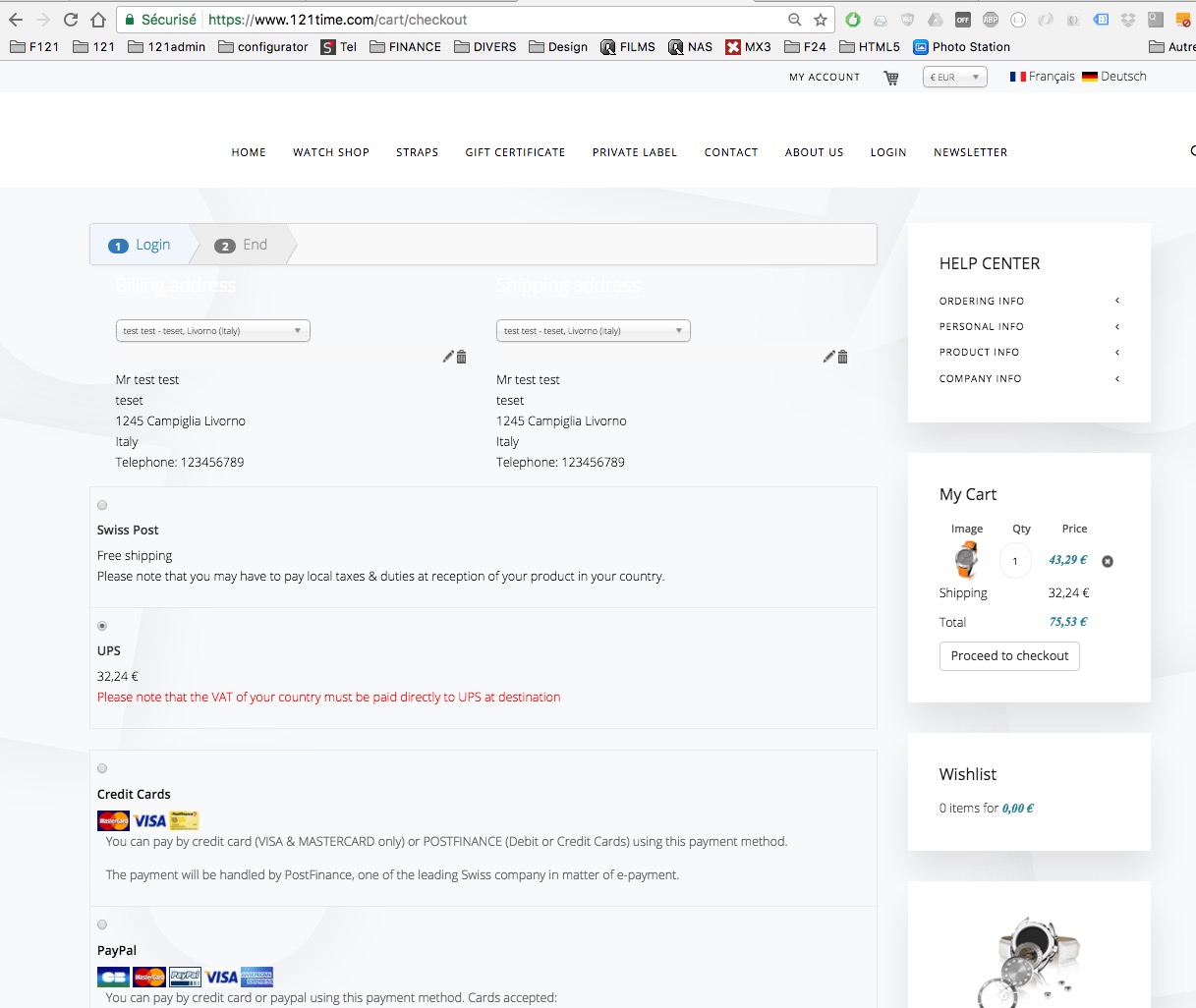The height and width of the screenshot is (1008, 1196).
Task: Delete the billing address with trash icon
Action: [462, 357]
